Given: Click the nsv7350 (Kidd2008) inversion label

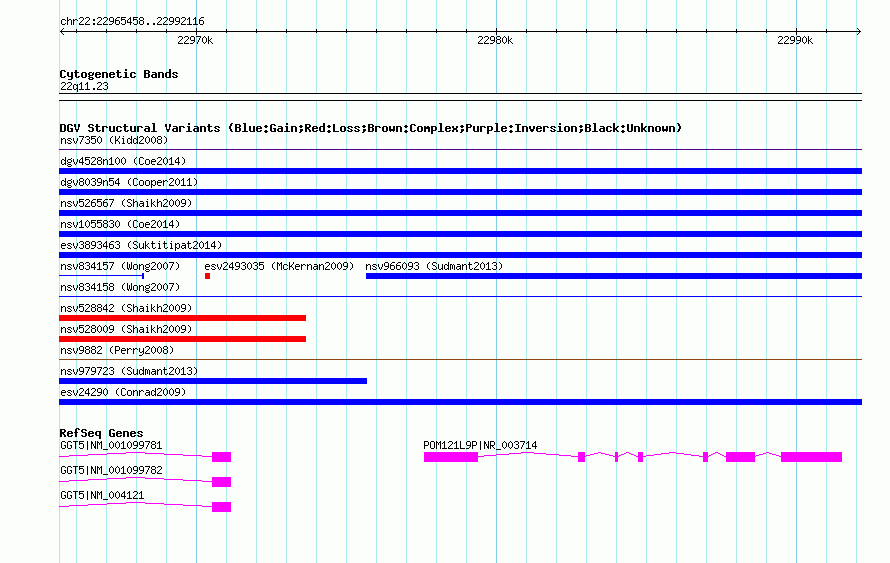Looking at the screenshot, I should coord(114,140).
